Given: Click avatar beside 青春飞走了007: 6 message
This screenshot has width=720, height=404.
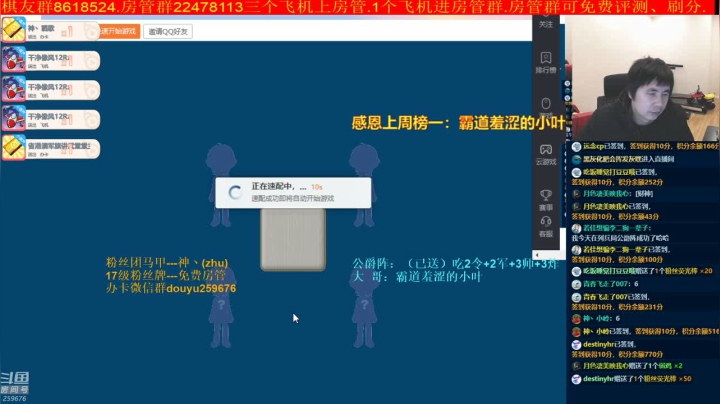Looking at the screenshot, I should pyautogui.click(x=576, y=284).
